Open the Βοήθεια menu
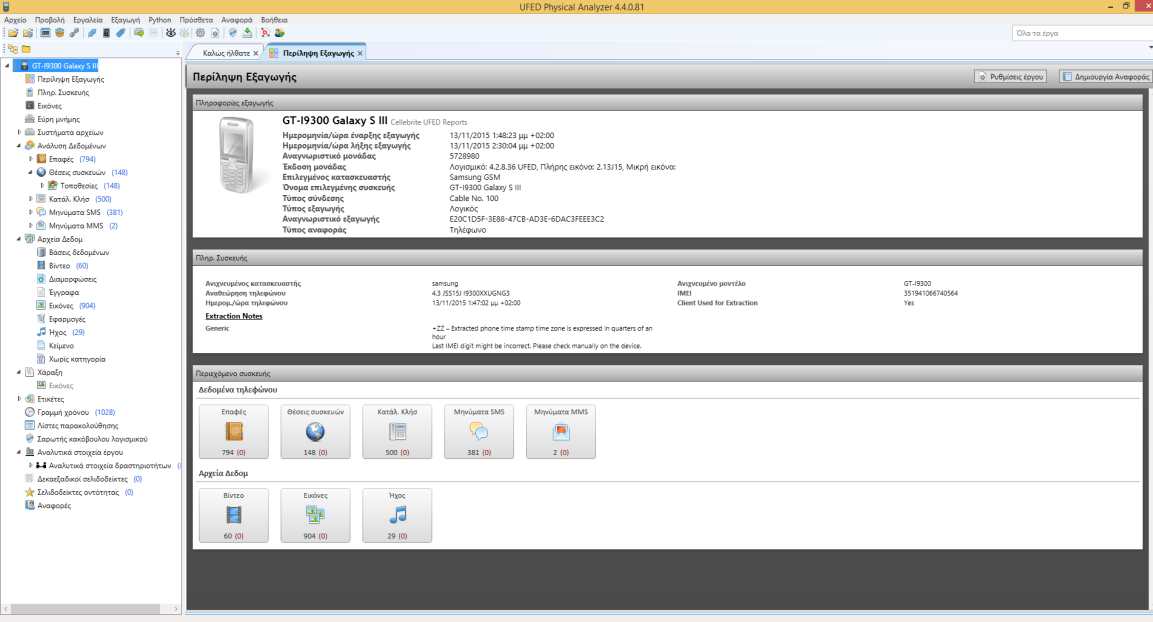 pos(274,20)
